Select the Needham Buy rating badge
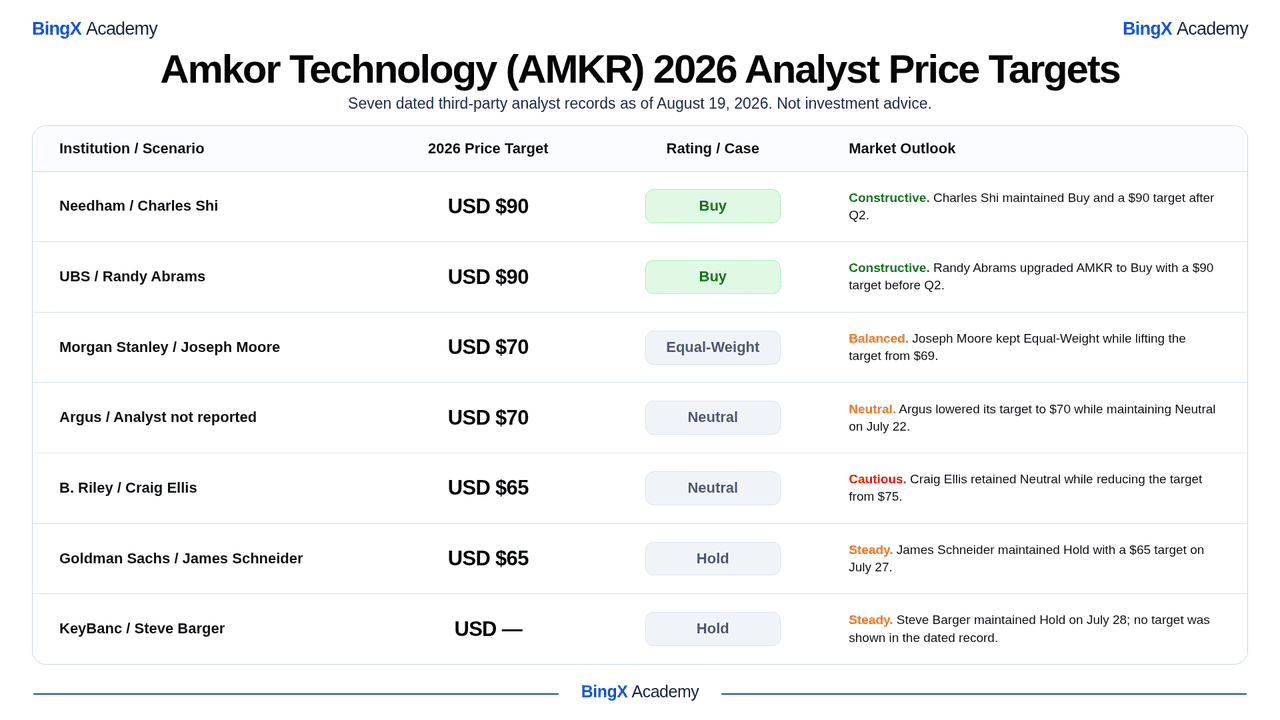 tap(713, 206)
